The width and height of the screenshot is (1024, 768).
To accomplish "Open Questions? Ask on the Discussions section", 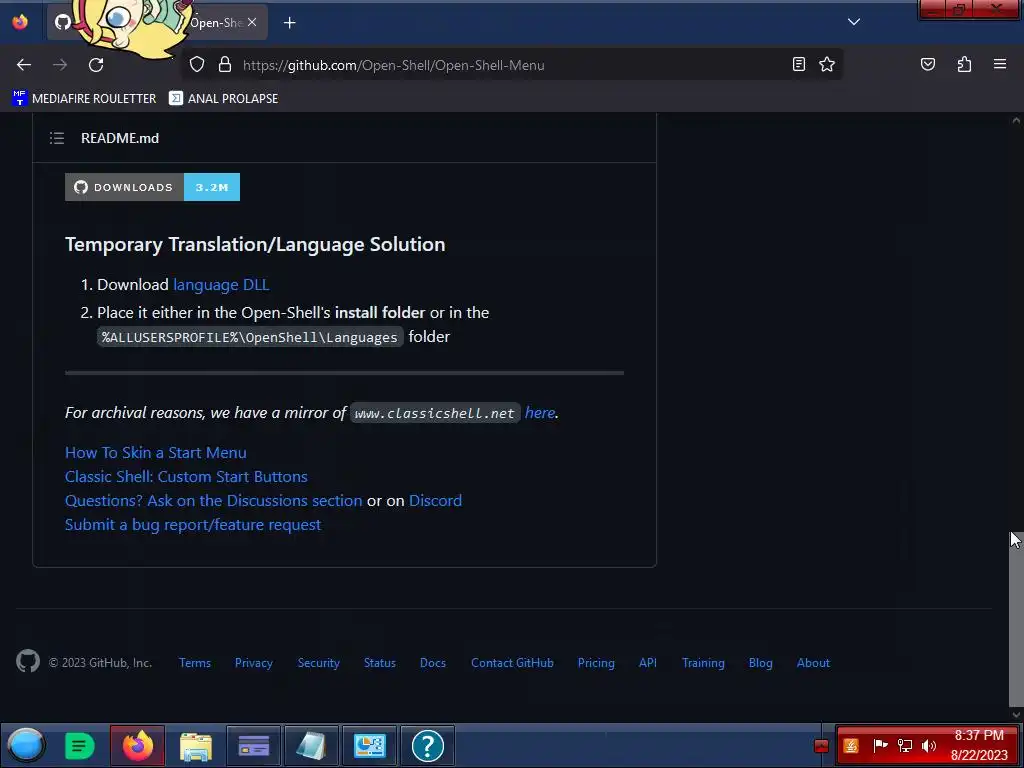I will point(214,500).
